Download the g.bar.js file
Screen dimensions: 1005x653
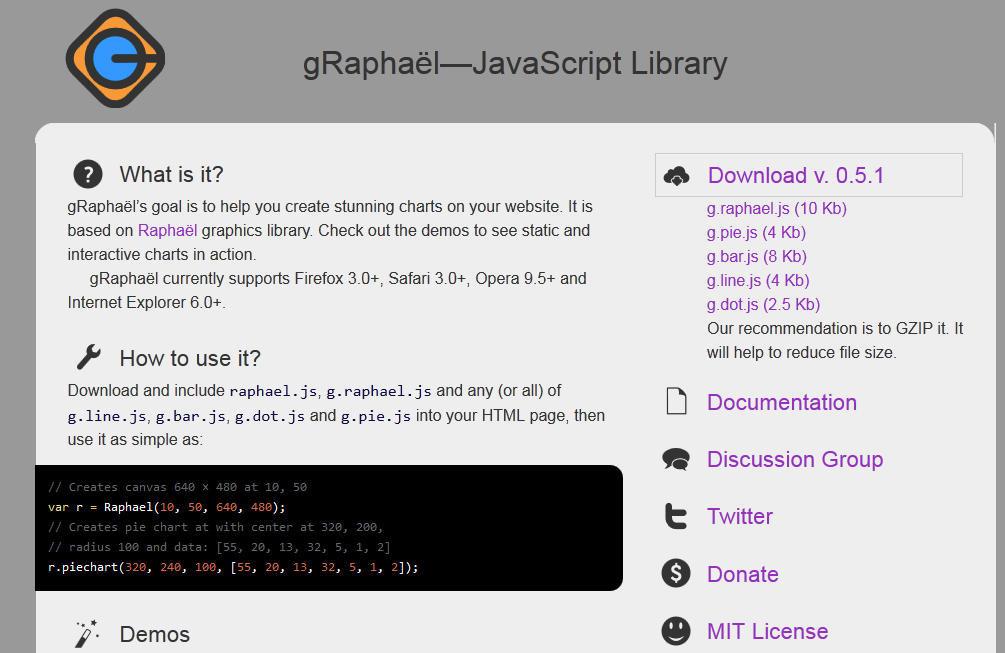[x=756, y=257]
